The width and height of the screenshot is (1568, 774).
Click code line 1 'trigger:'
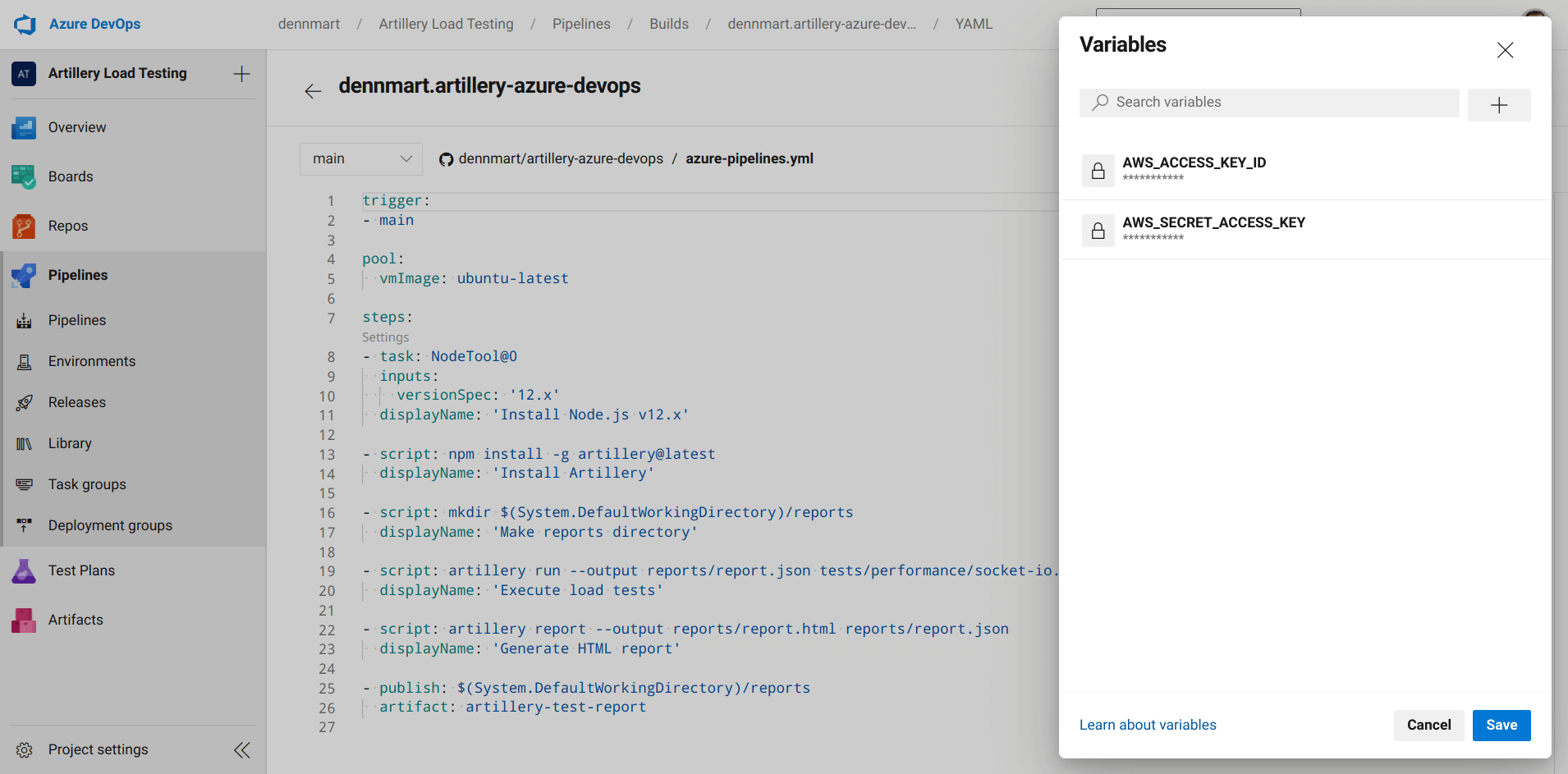pyautogui.click(x=396, y=200)
